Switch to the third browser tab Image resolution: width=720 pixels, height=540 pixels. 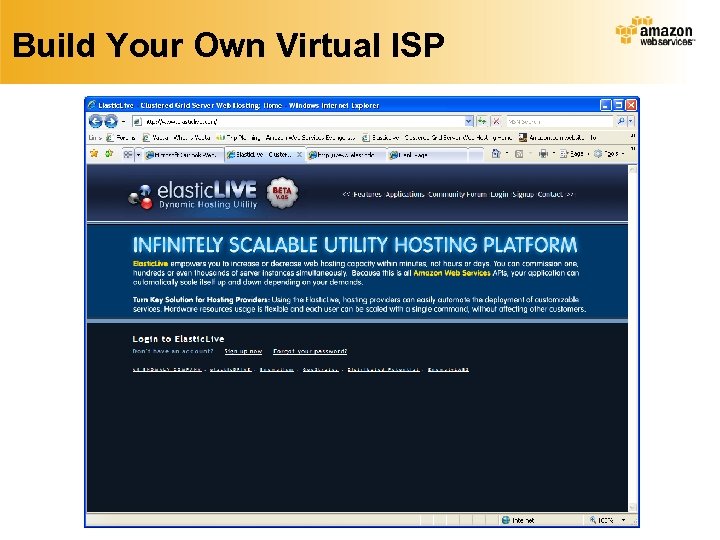pyautogui.click(x=345, y=155)
